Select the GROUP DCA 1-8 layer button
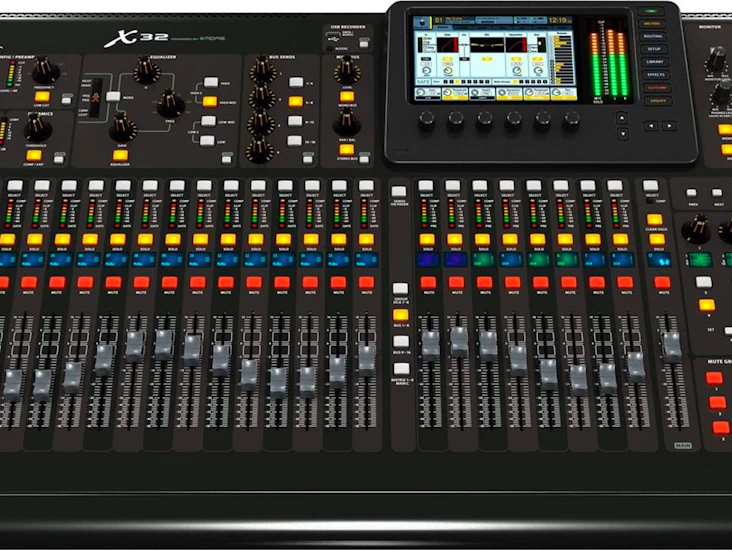The image size is (732, 550). tap(400, 288)
